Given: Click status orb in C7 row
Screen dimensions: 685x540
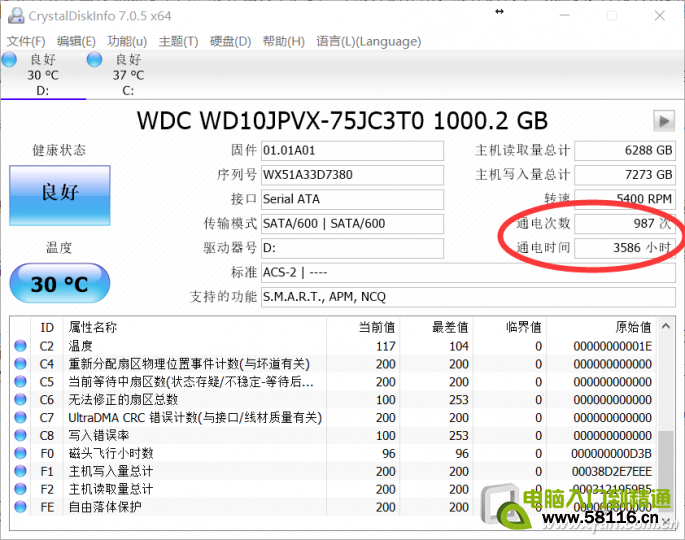Looking at the screenshot, I should click(20, 418).
